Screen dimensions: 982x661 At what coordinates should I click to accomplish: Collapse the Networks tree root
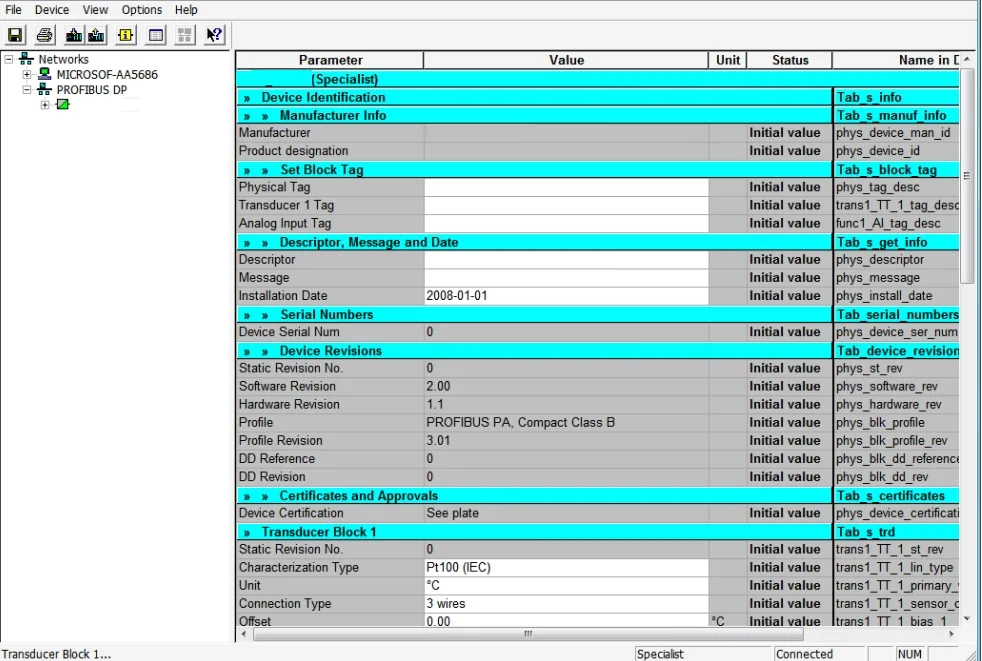pyautogui.click(x=9, y=60)
